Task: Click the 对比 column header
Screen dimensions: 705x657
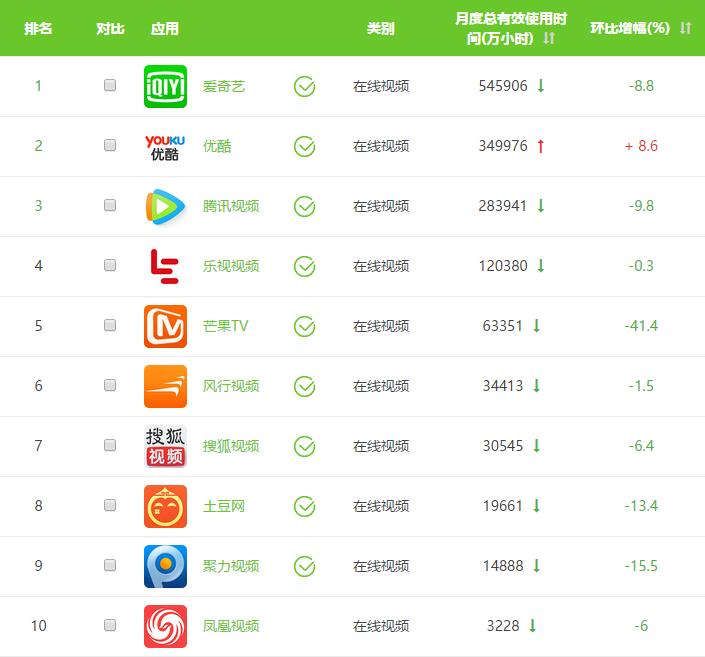Action: click(110, 28)
